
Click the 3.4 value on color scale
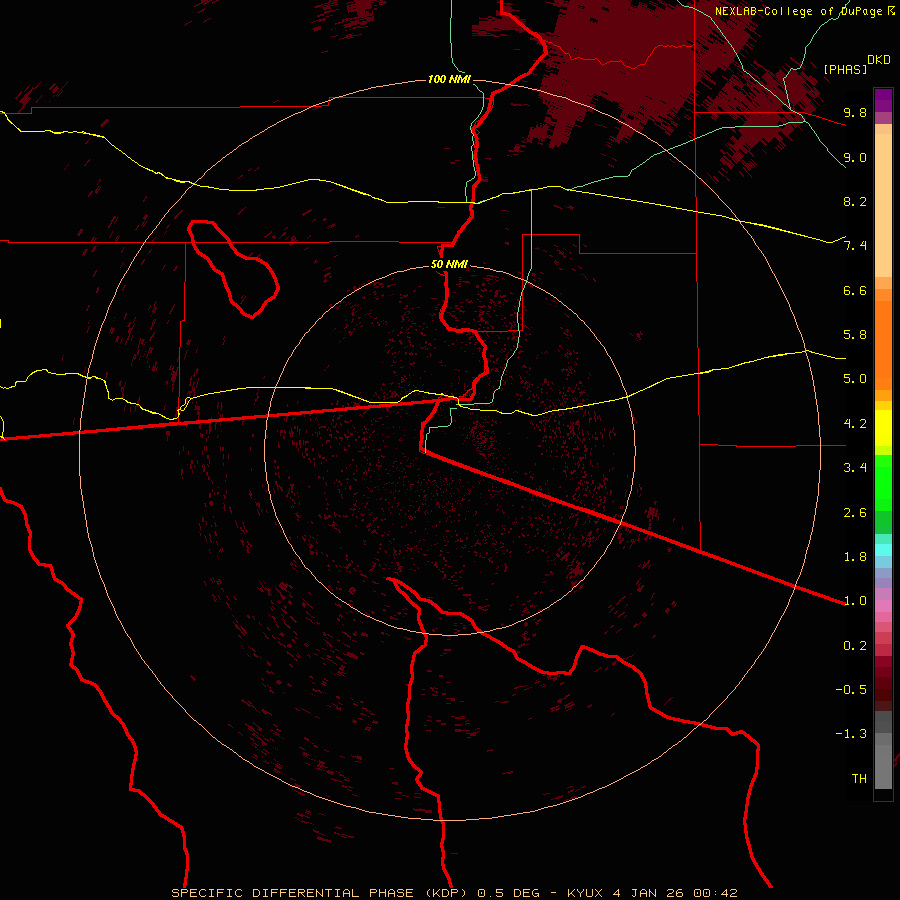click(x=855, y=468)
